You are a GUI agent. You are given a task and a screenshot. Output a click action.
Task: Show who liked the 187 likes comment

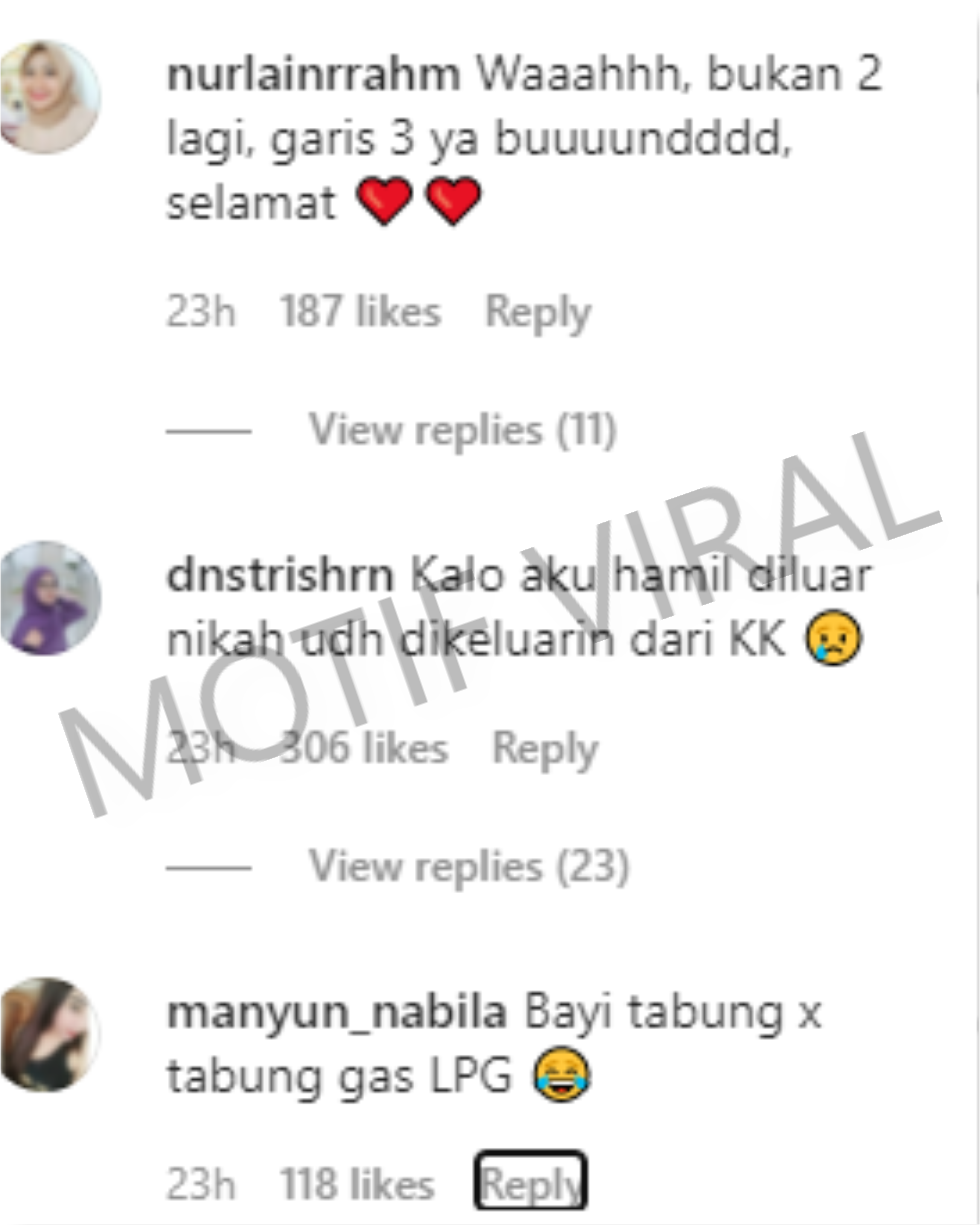[360, 311]
